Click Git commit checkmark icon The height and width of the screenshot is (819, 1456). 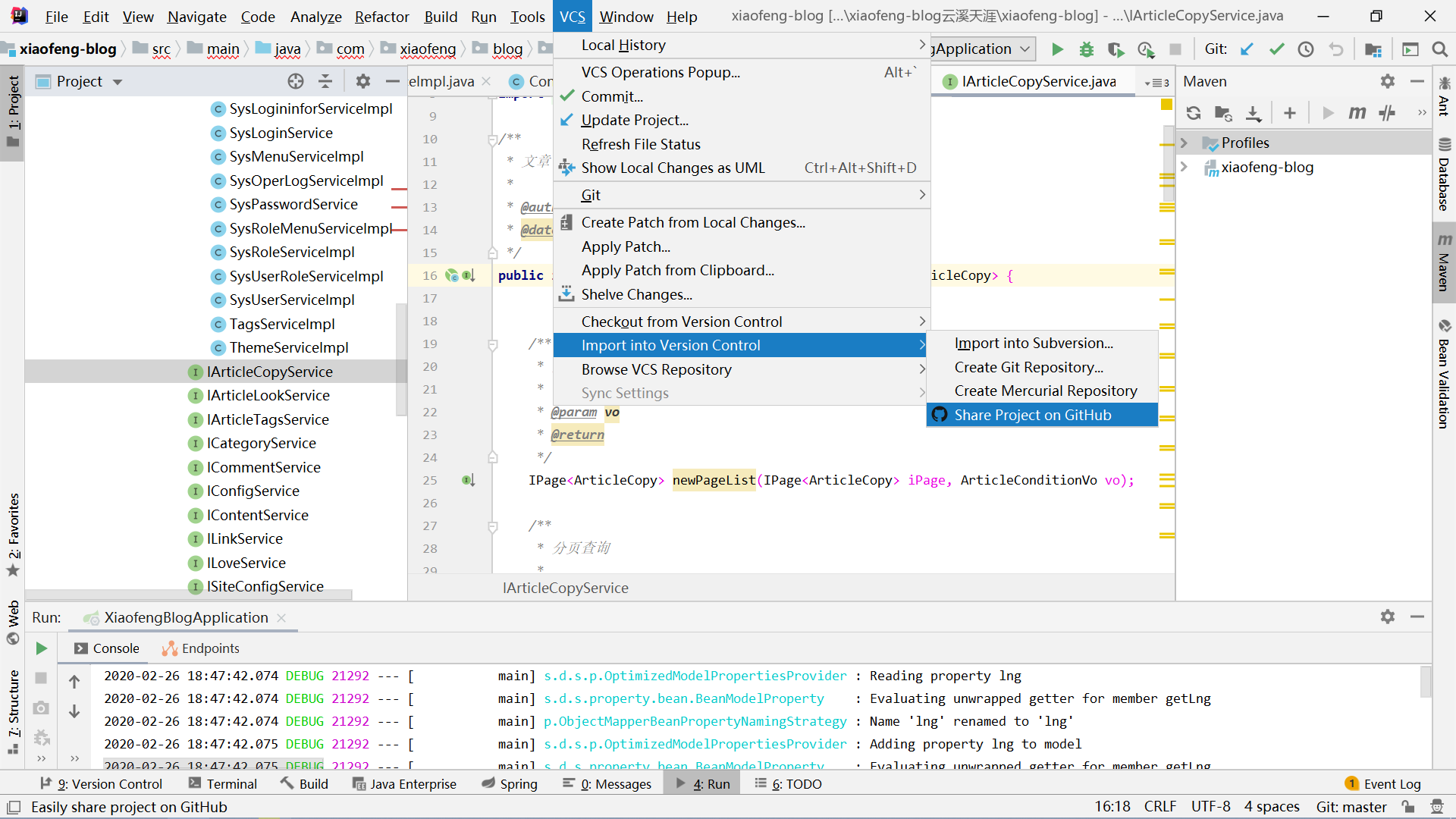(x=1276, y=49)
